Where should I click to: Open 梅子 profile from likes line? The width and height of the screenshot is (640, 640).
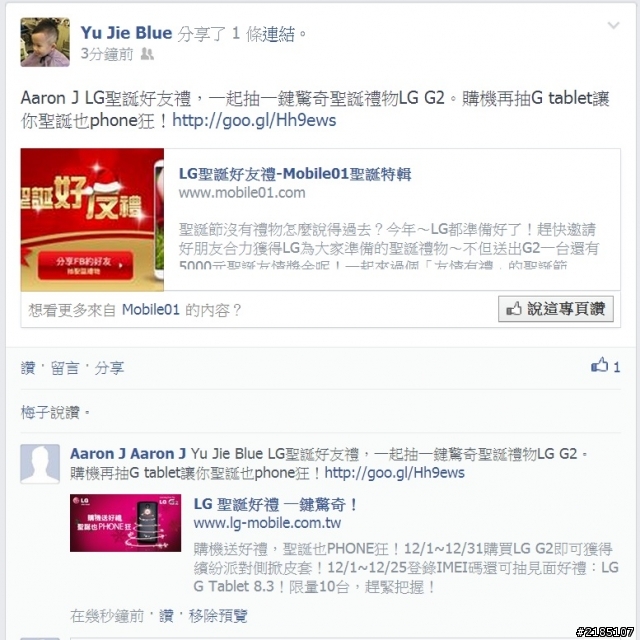coord(35,413)
